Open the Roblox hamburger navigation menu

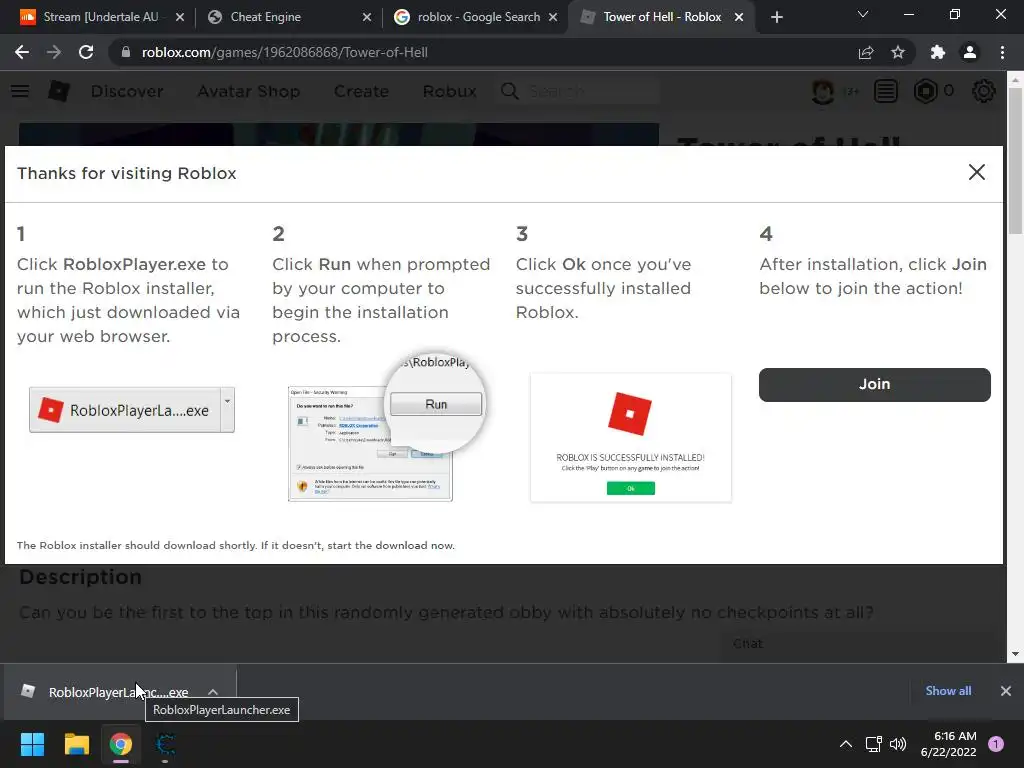(x=20, y=91)
